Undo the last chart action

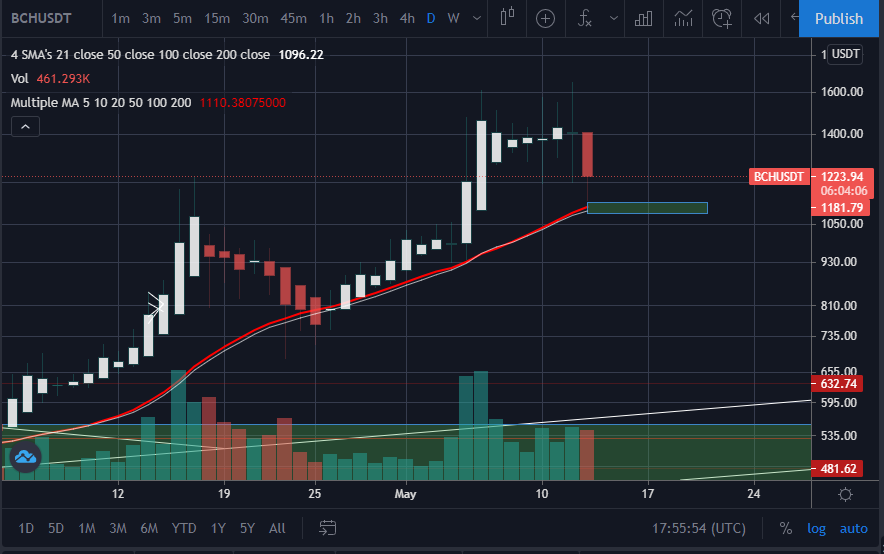[x=793, y=17]
